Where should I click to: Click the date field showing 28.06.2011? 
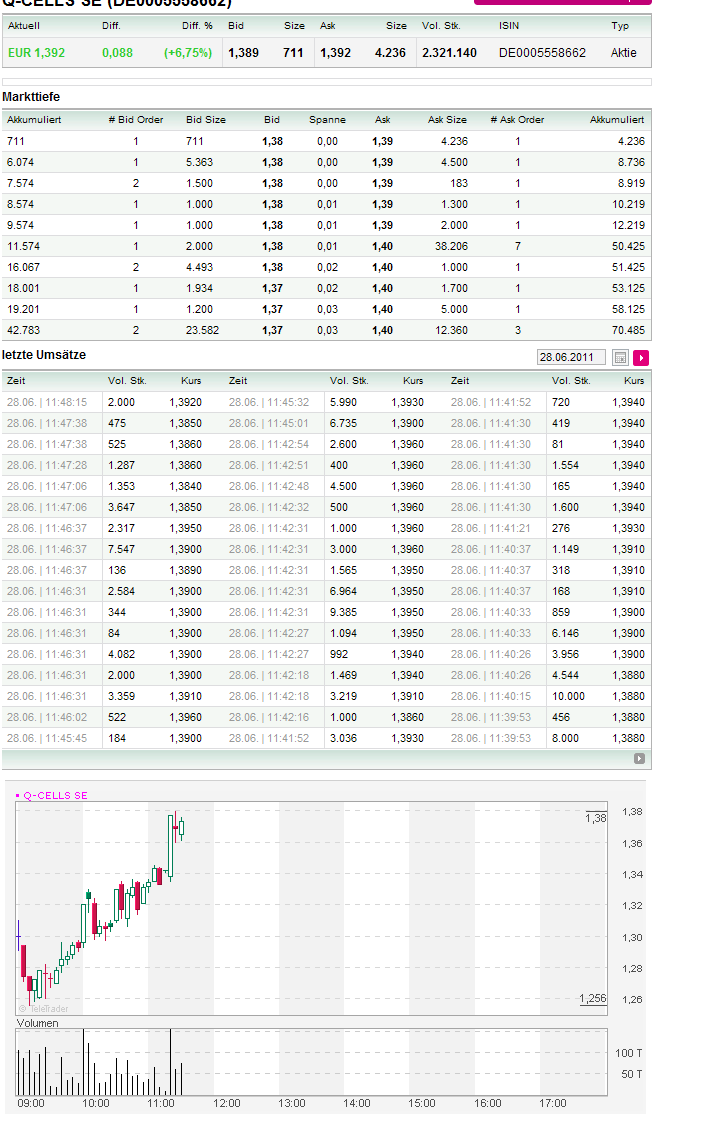(571, 357)
